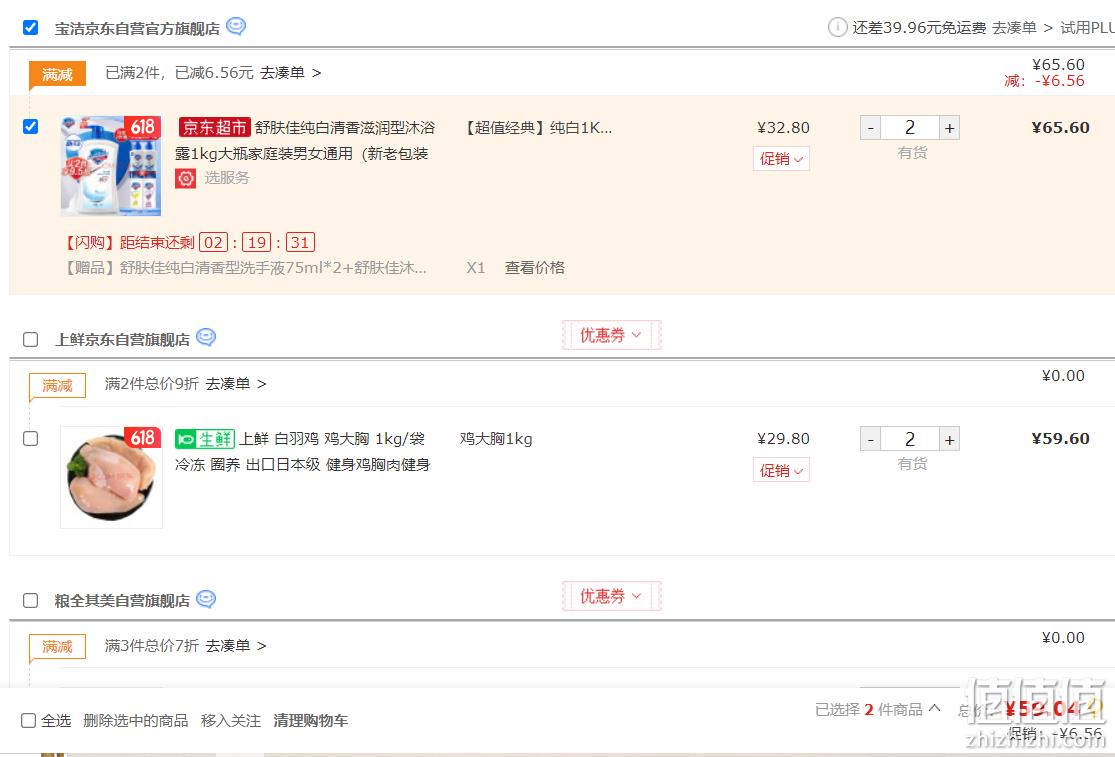Viewport: 1115px width, 757px height.
Task: Click the ¥29.80 unit price
Action: [x=784, y=439]
